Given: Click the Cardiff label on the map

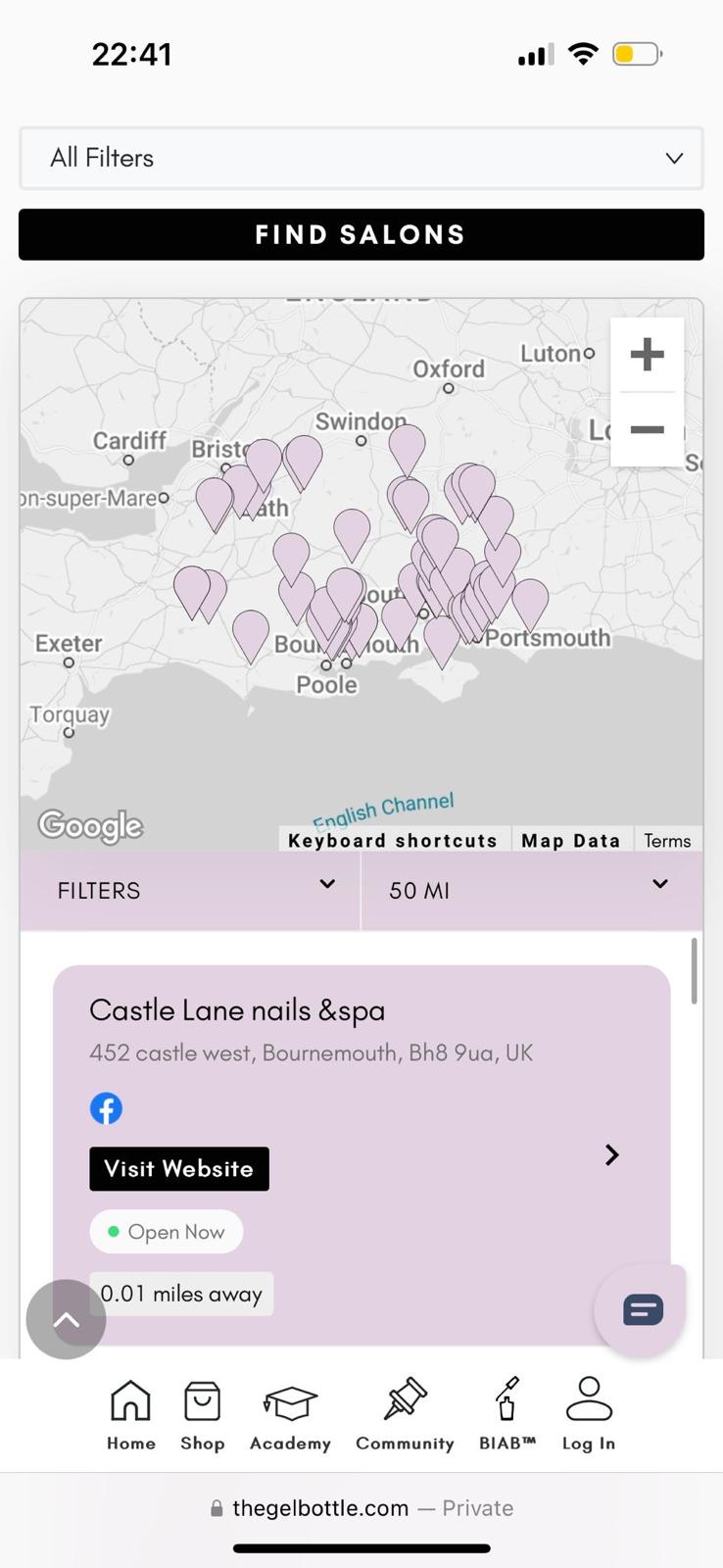Looking at the screenshot, I should [129, 441].
